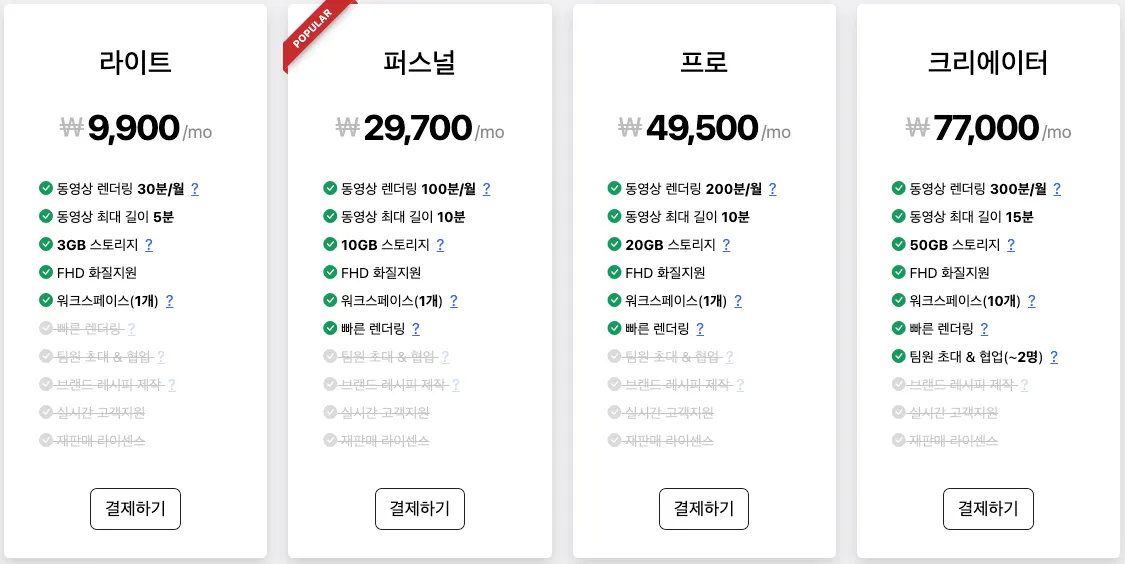Show help for 프로 동영상 렌더링 200분/월

(772, 189)
